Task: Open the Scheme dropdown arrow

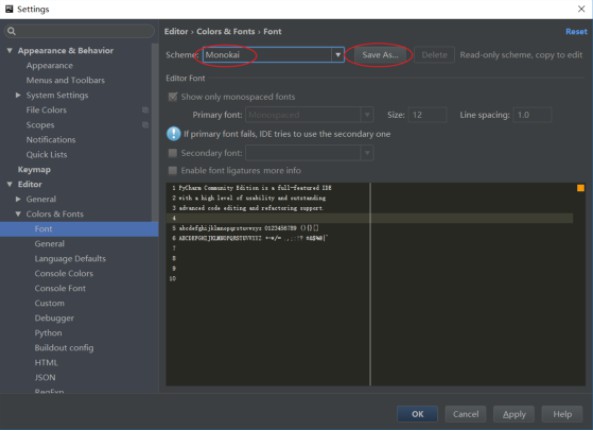Action: (x=338, y=55)
